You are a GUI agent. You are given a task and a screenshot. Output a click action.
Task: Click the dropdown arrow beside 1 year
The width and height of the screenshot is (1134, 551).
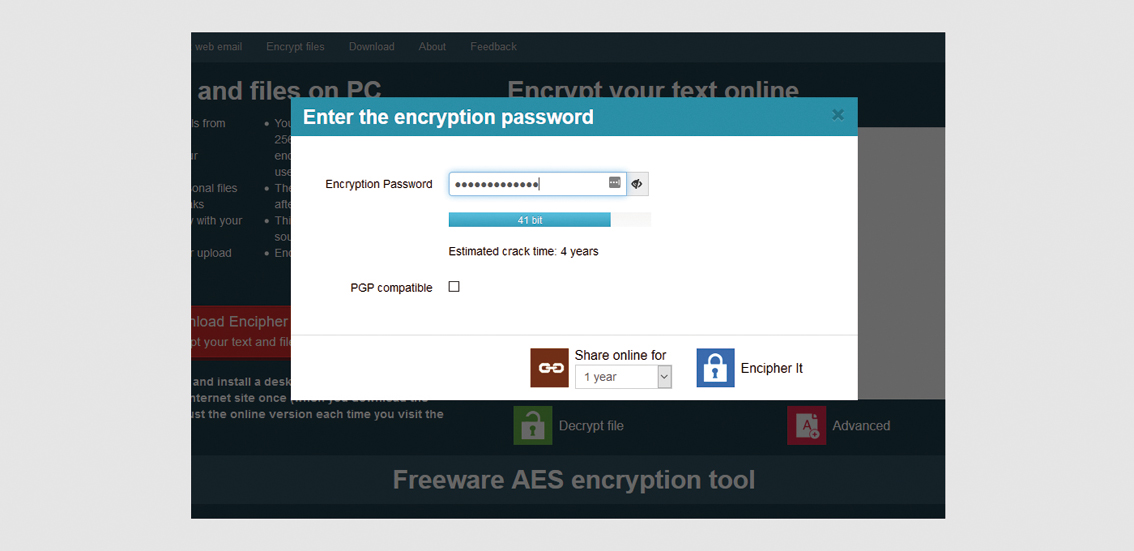tap(665, 377)
